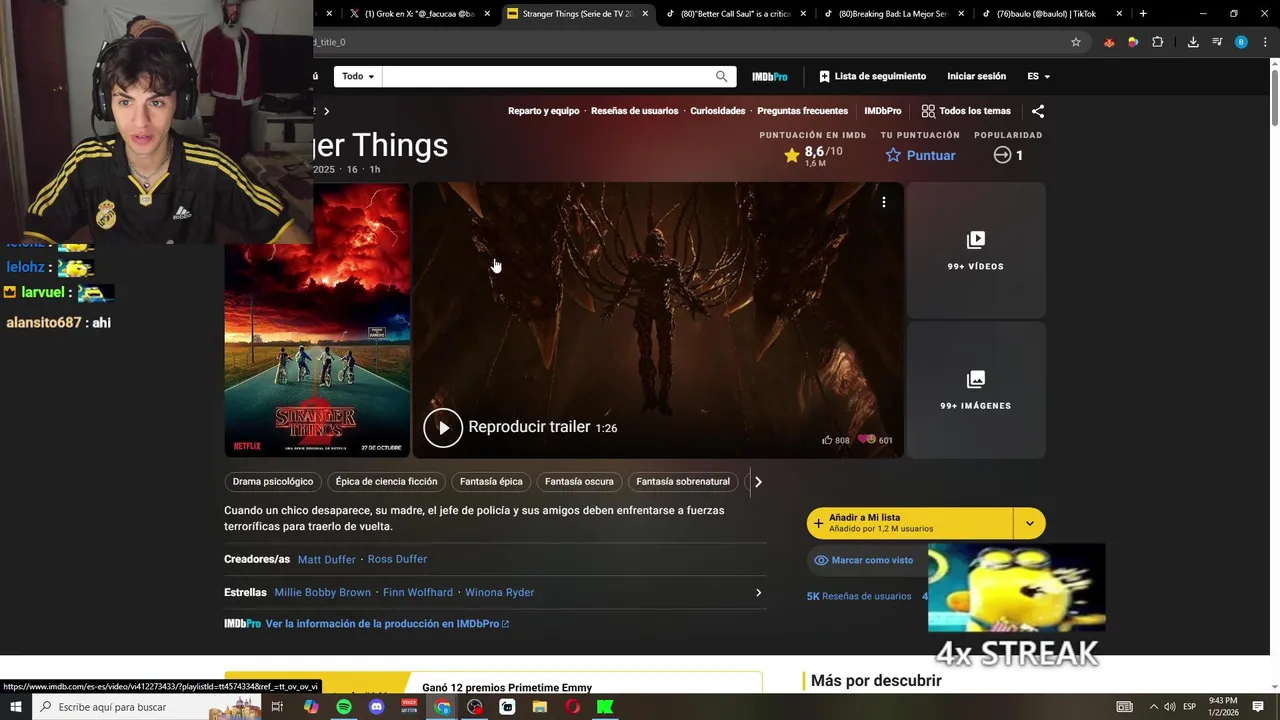Screen dimensions: 1280x720
Task: Open Spotify from the taskbar
Action: tap(344, 707)
